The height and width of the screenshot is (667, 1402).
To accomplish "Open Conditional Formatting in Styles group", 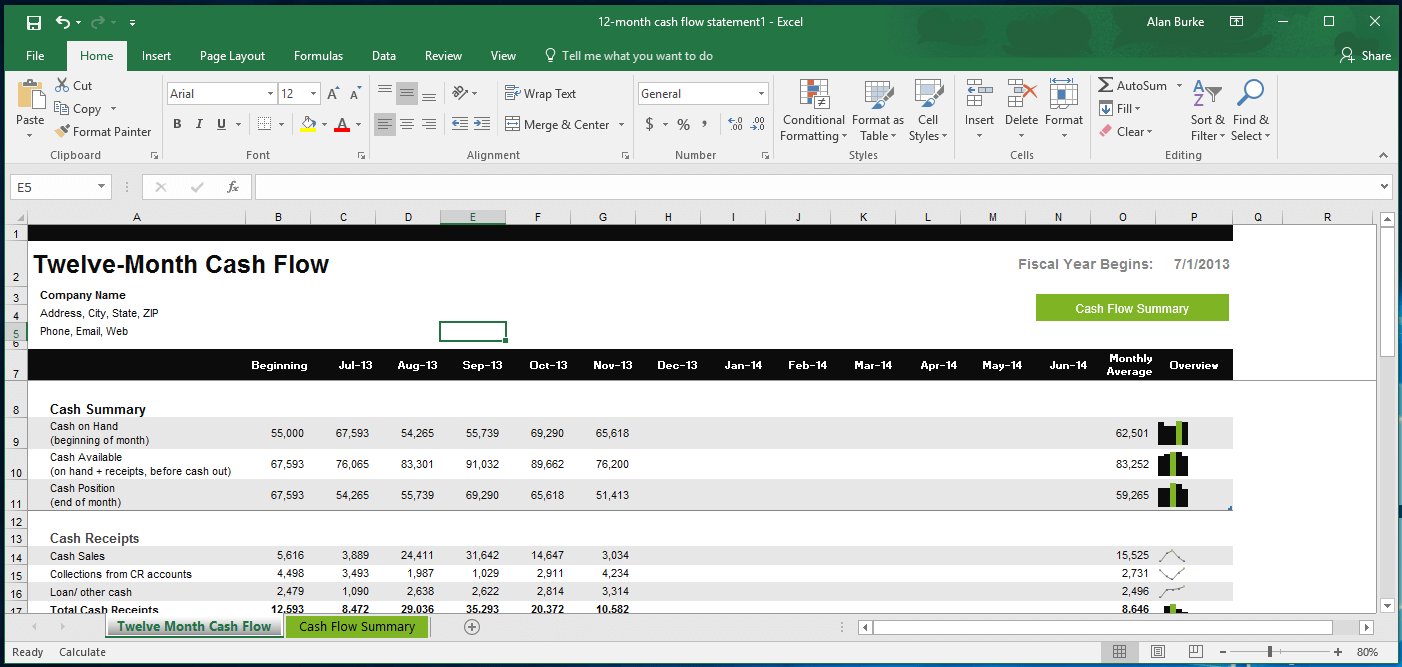I will 813,110.
